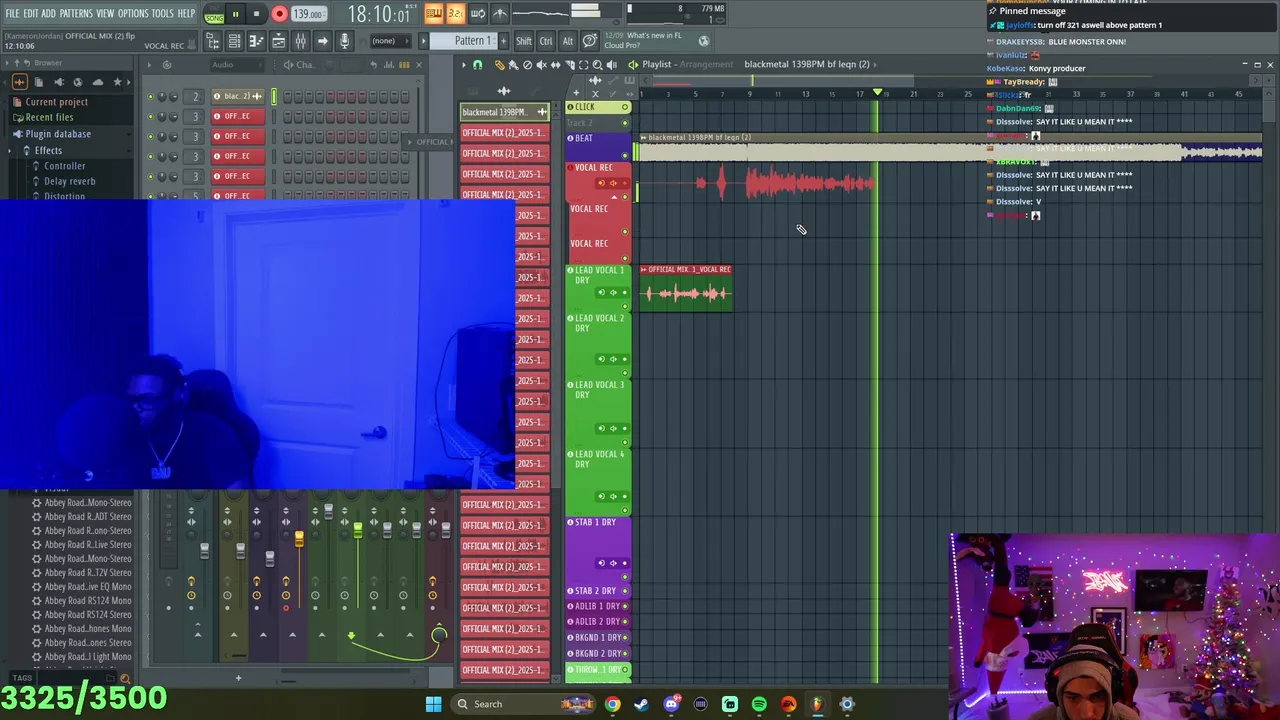Open the Delay reverb category
This screenshot has width=1280, height=720.
70,182
